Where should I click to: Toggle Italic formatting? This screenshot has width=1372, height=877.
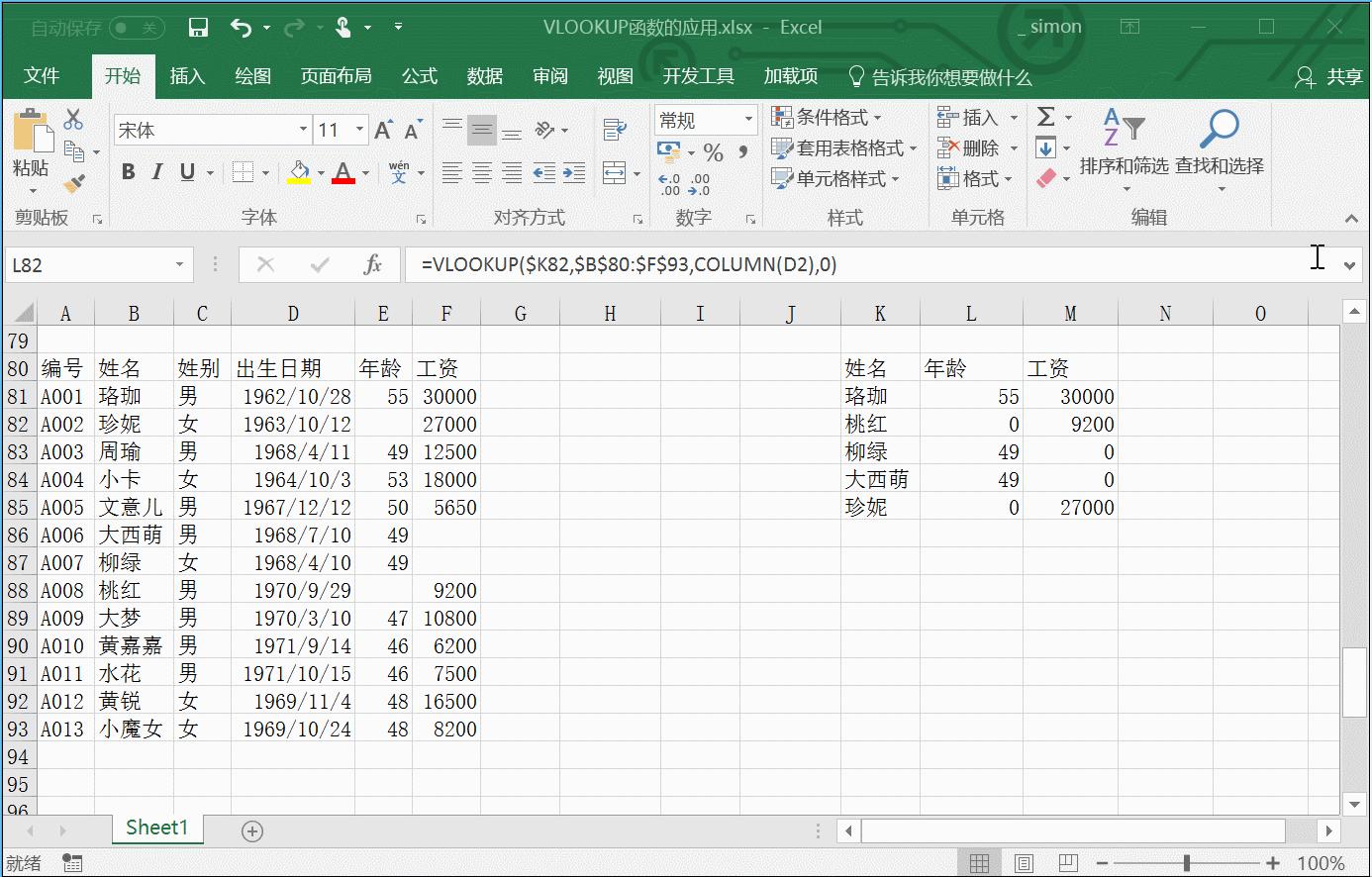(156, 172)
